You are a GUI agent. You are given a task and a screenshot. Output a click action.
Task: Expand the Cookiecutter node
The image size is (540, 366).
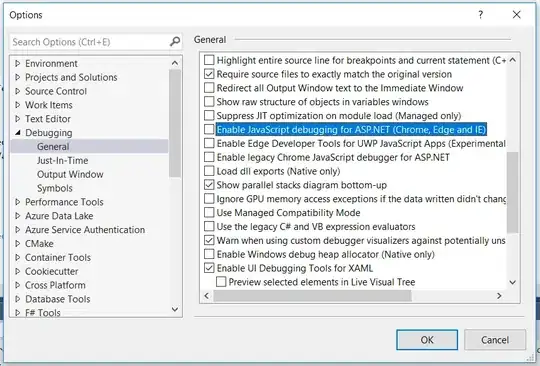coord(18,271)
